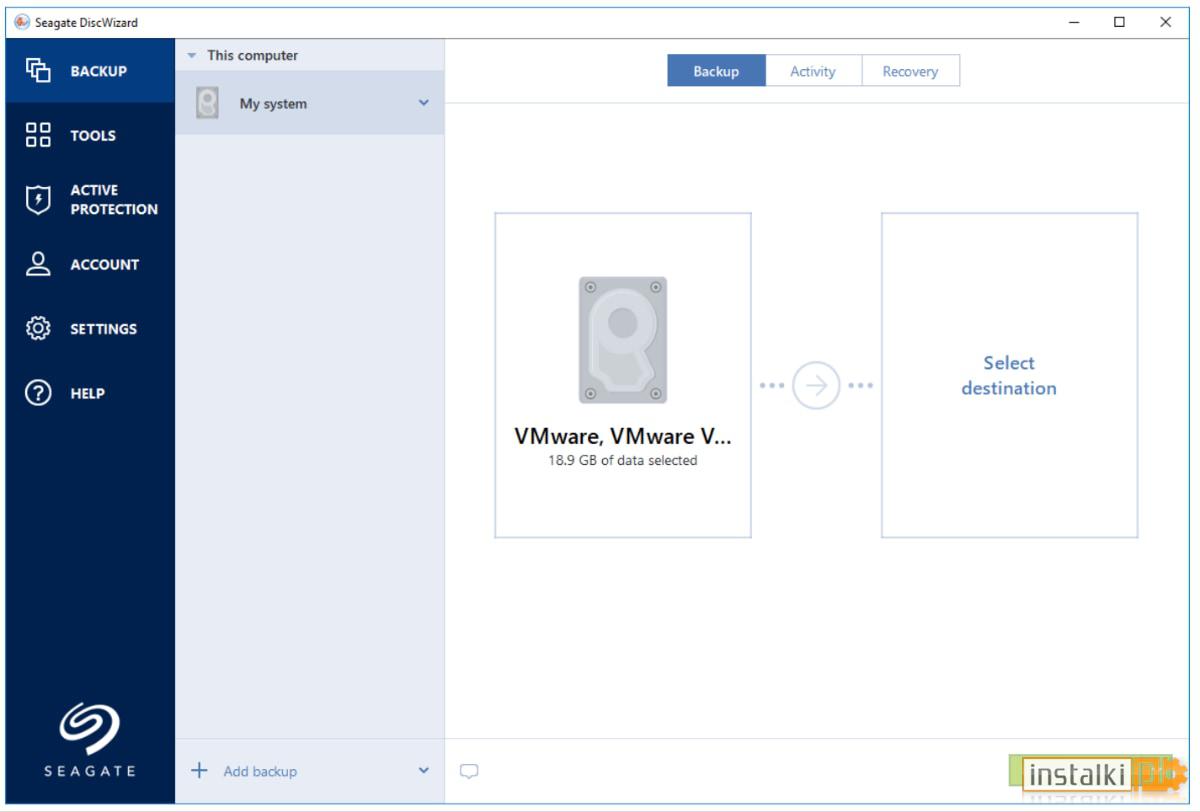Click the arrow circle between source and destination

tap(816, 386)
